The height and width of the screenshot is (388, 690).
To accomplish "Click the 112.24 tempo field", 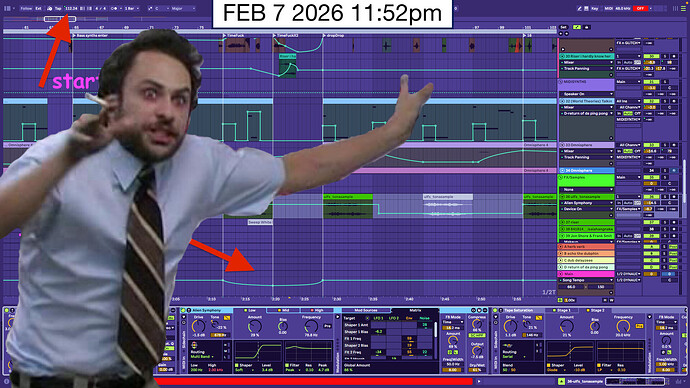I will [71, 8].
